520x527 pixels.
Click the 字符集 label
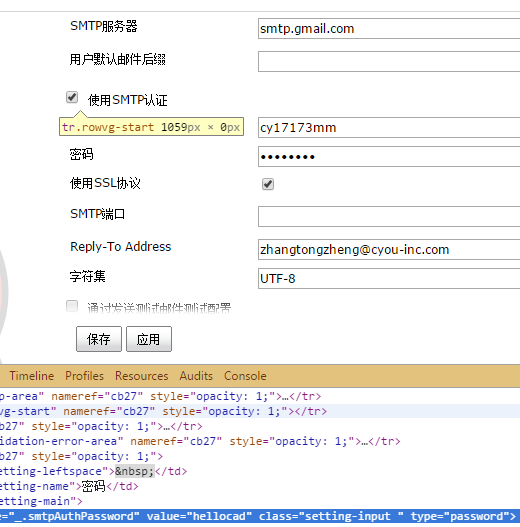pyautogui.click(x=87, y=276)
